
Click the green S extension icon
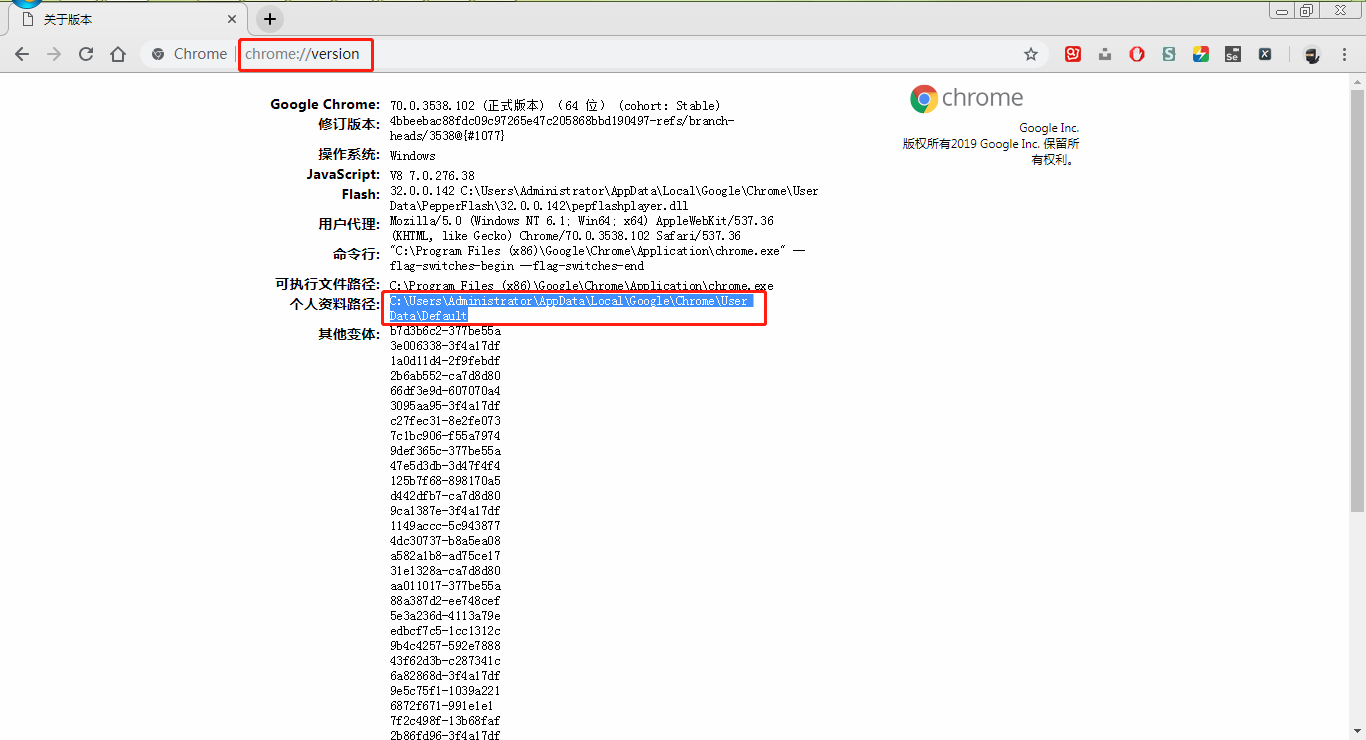[1169, 54]
